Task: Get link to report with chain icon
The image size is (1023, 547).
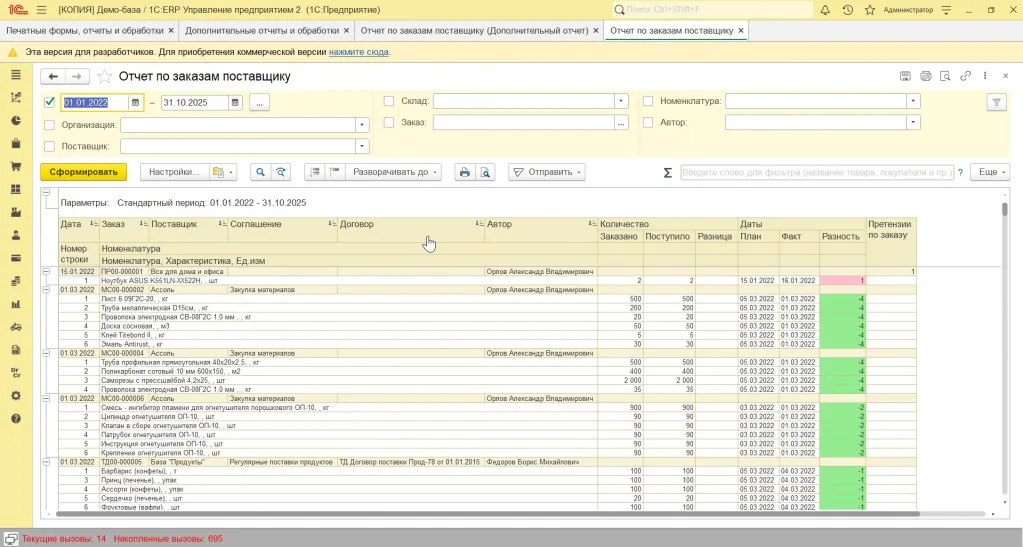Action: tap(965, 76)
